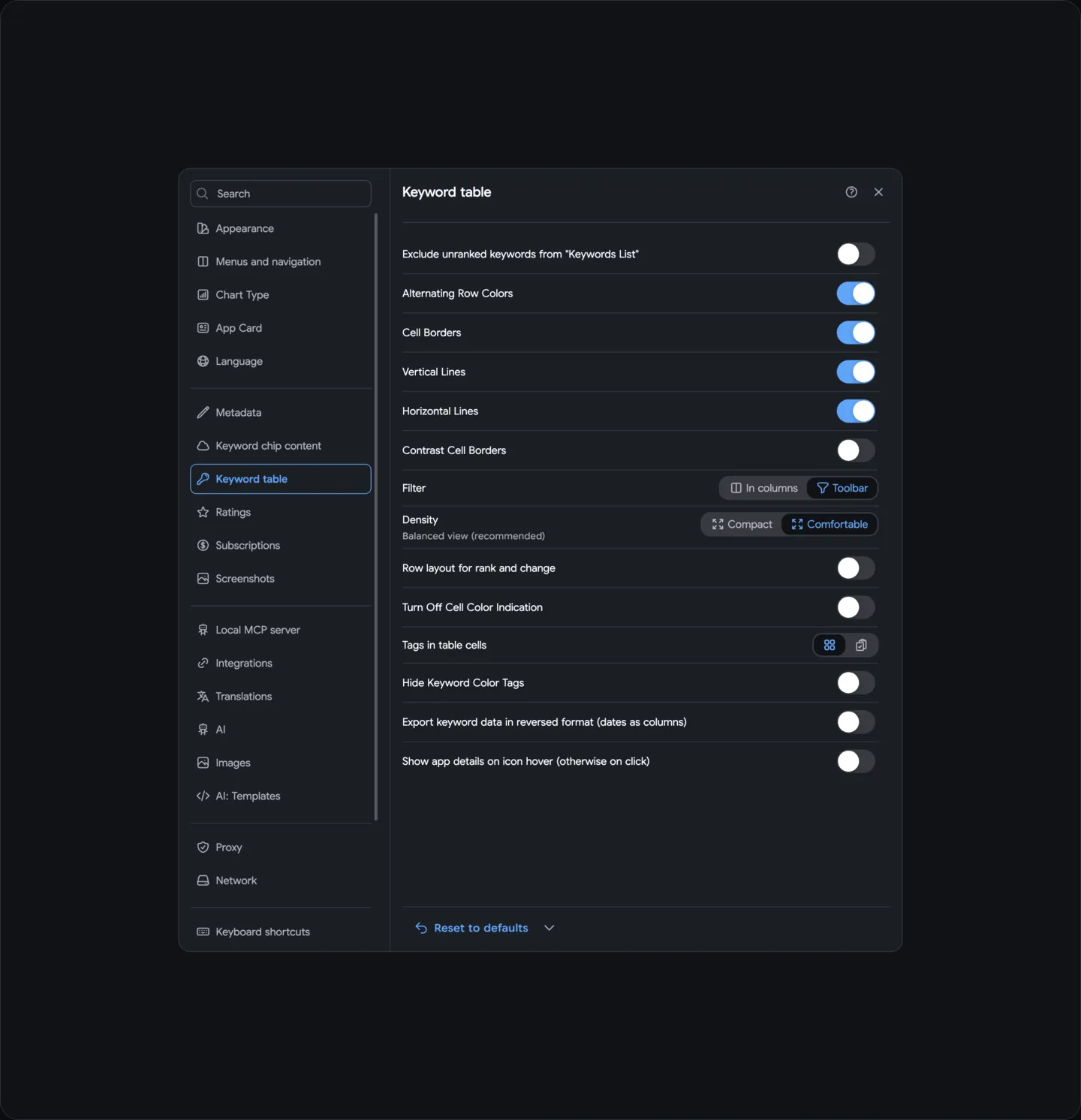This screenshot has width=1081, height=1120.
Task: Click the AI: Templates code icon
Action: [203, 796]
